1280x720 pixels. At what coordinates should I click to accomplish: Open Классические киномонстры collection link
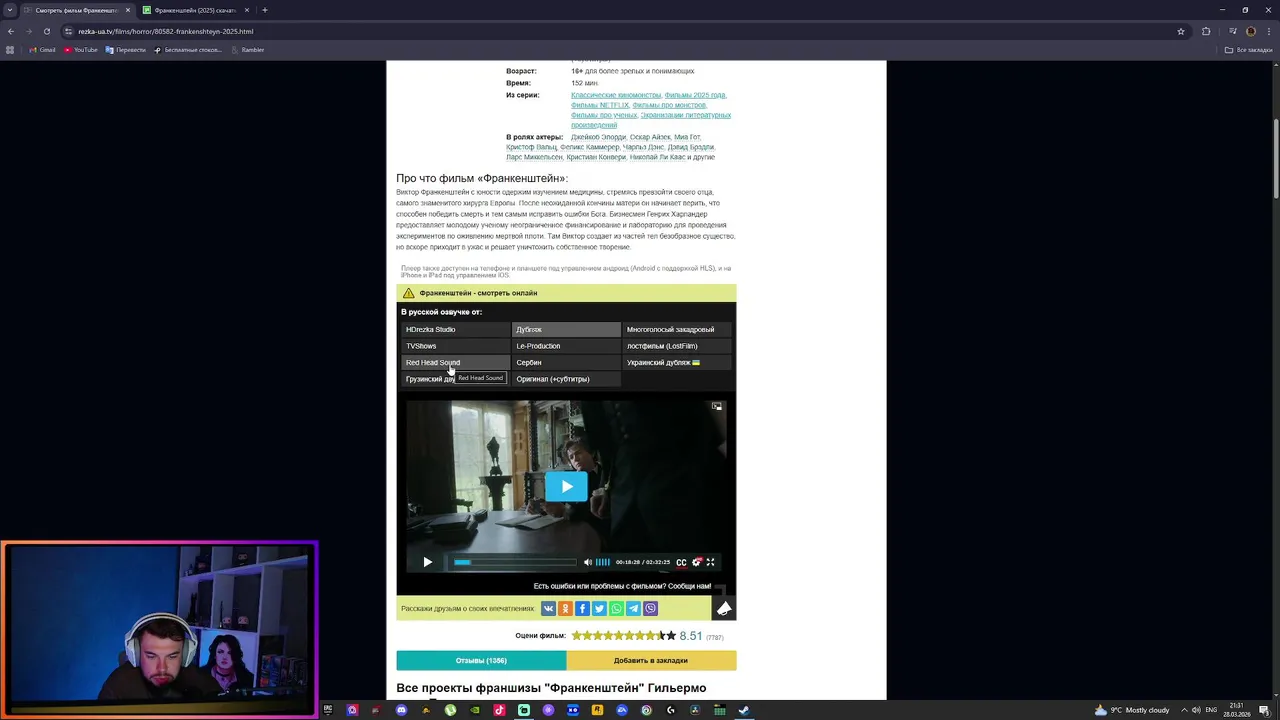click(x=616, y=95)
